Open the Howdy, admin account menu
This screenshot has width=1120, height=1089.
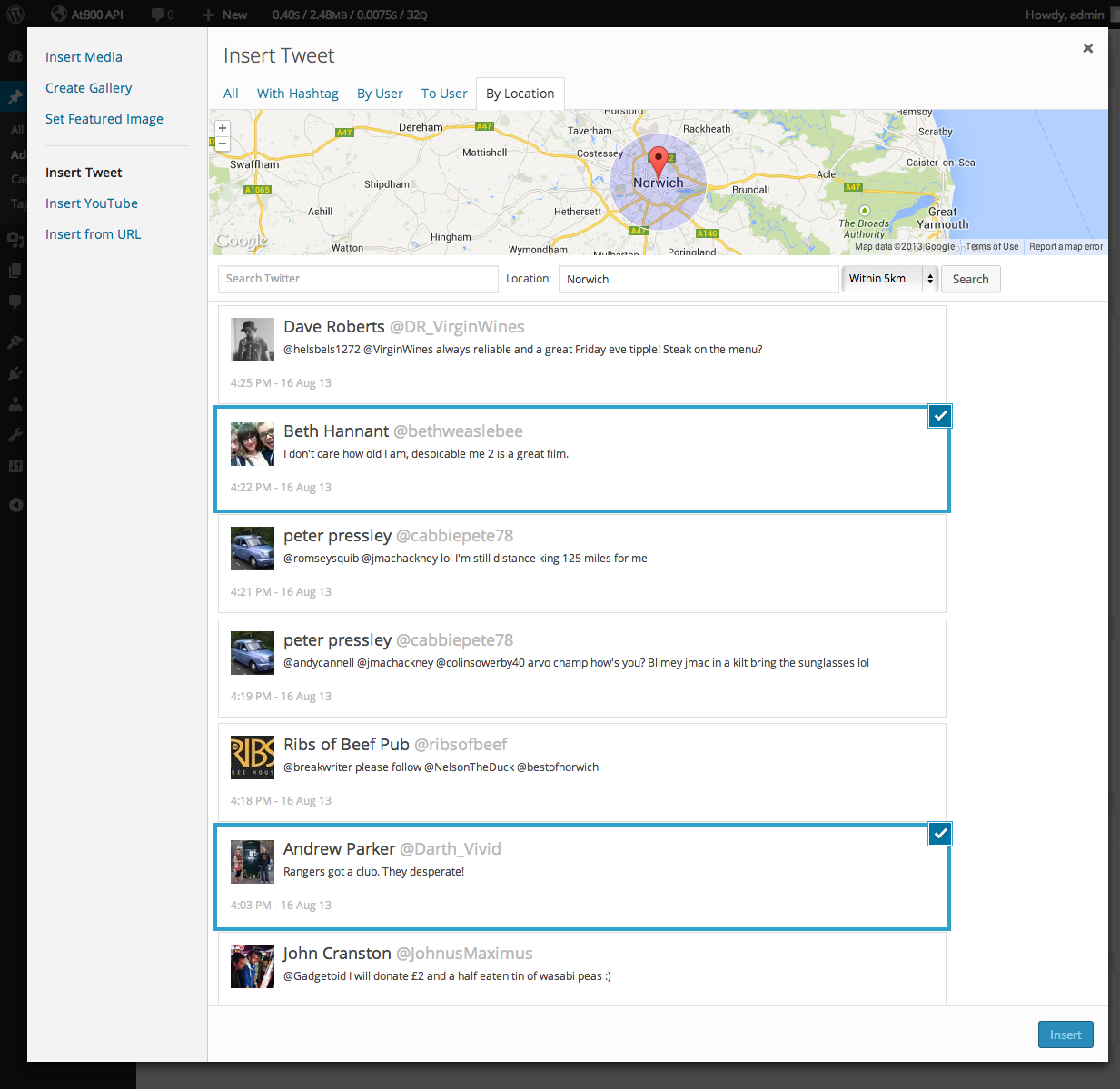(1065, 15)
